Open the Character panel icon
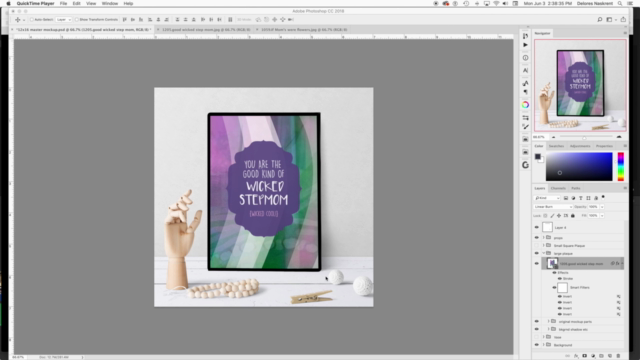This screenshot has width=640, height=360. (x=525, y=71)
